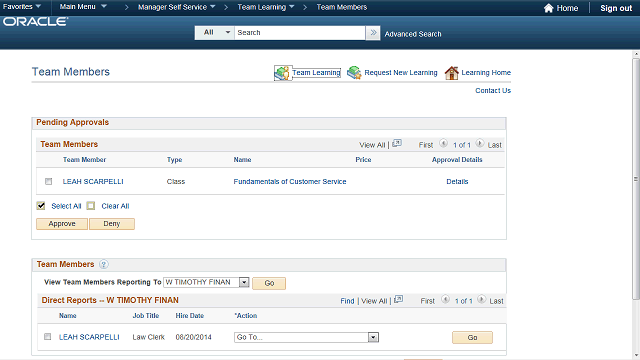640x360 pixels.
Task: Sort by Type column header
Action: (x=174, y=160)
